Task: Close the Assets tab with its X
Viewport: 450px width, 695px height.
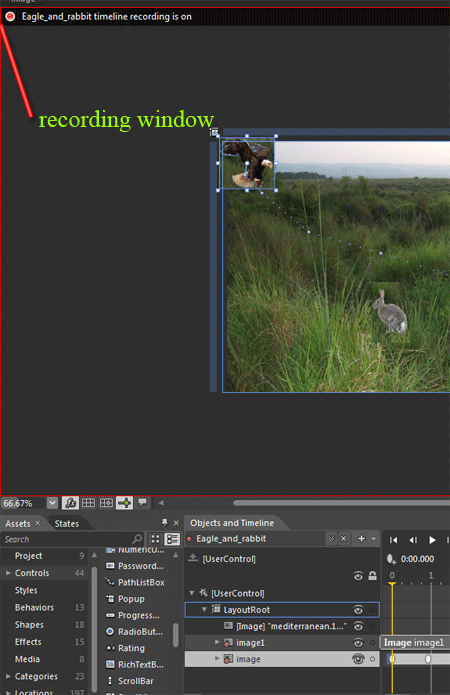Action: pyautogui.click(x=38, y=523)
